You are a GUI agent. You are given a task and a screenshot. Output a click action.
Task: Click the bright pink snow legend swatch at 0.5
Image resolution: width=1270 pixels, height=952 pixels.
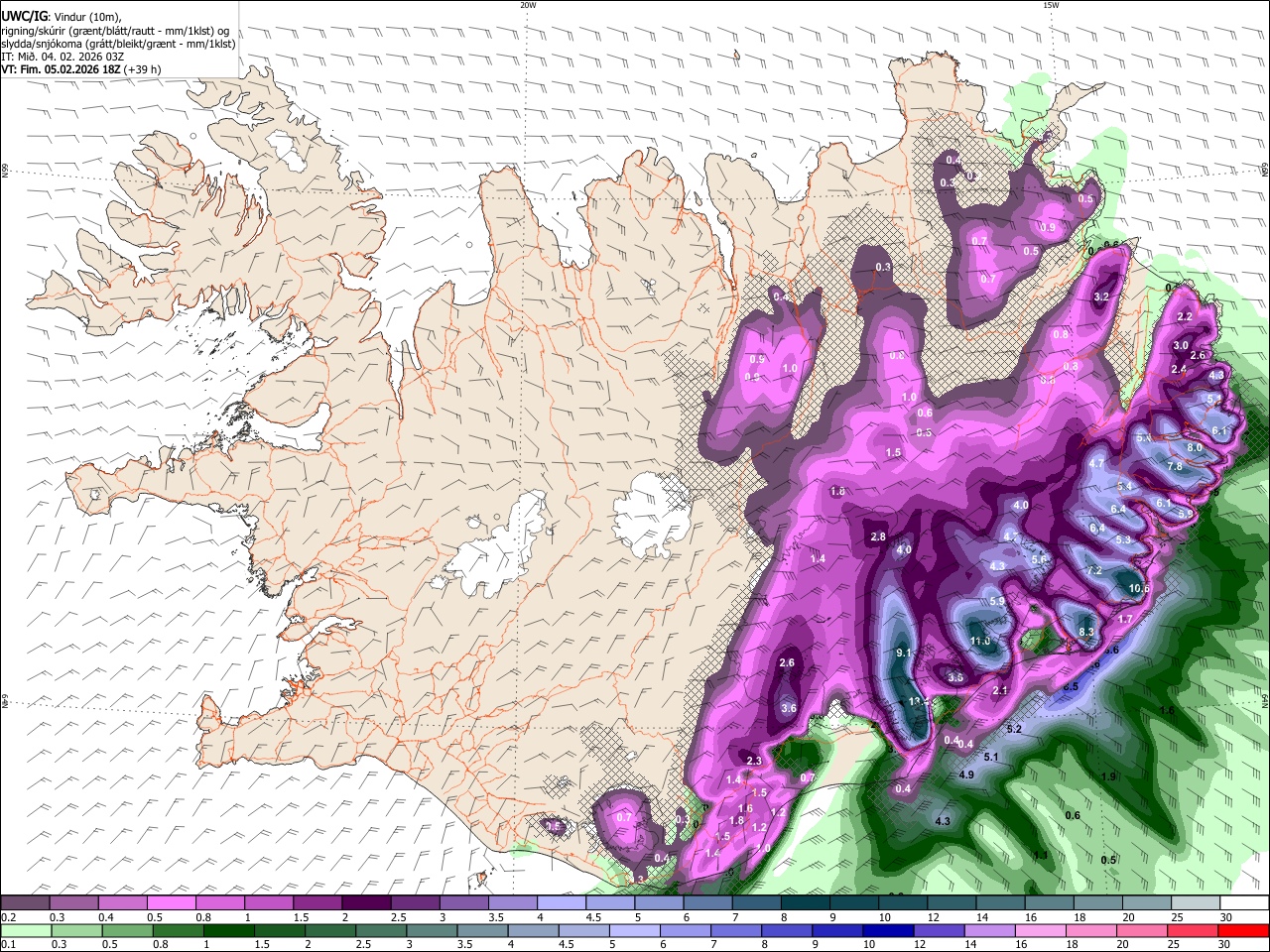(171, 903)
